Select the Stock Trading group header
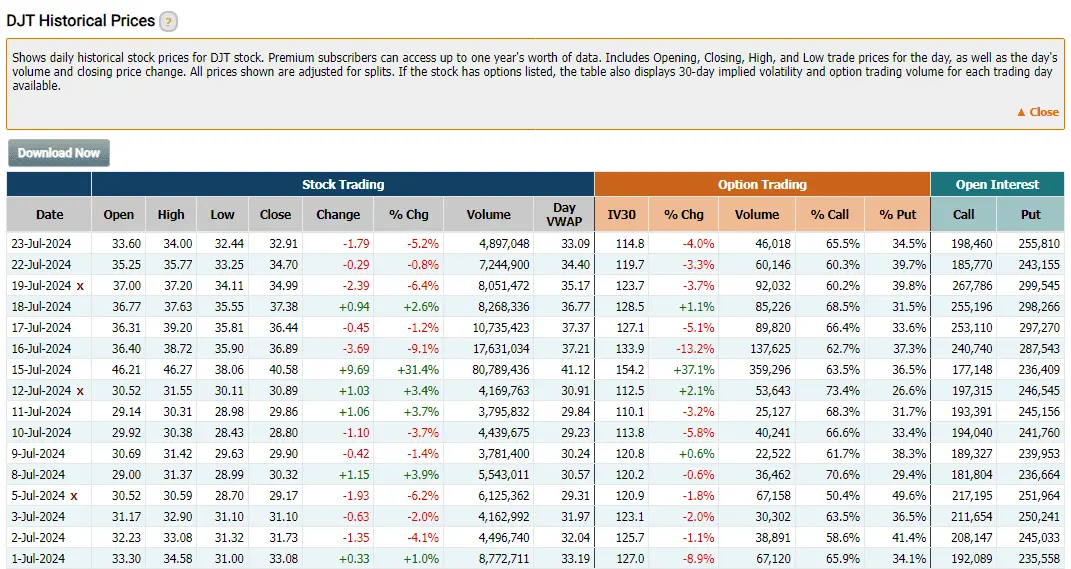This screenshot has height=569, width=1071. pos(343,184)
